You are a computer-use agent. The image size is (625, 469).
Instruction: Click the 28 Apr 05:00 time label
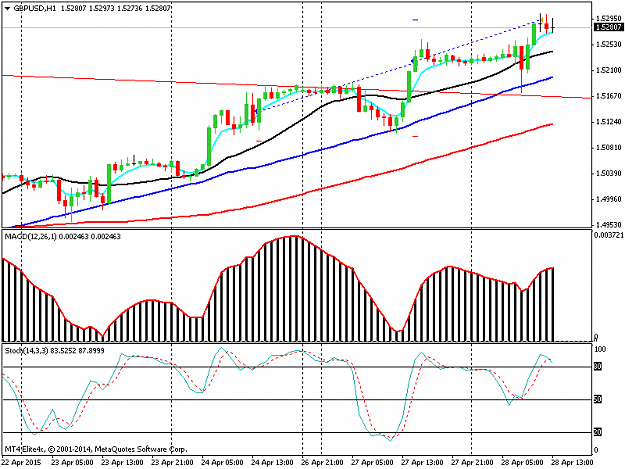click(x=522, y=463)
